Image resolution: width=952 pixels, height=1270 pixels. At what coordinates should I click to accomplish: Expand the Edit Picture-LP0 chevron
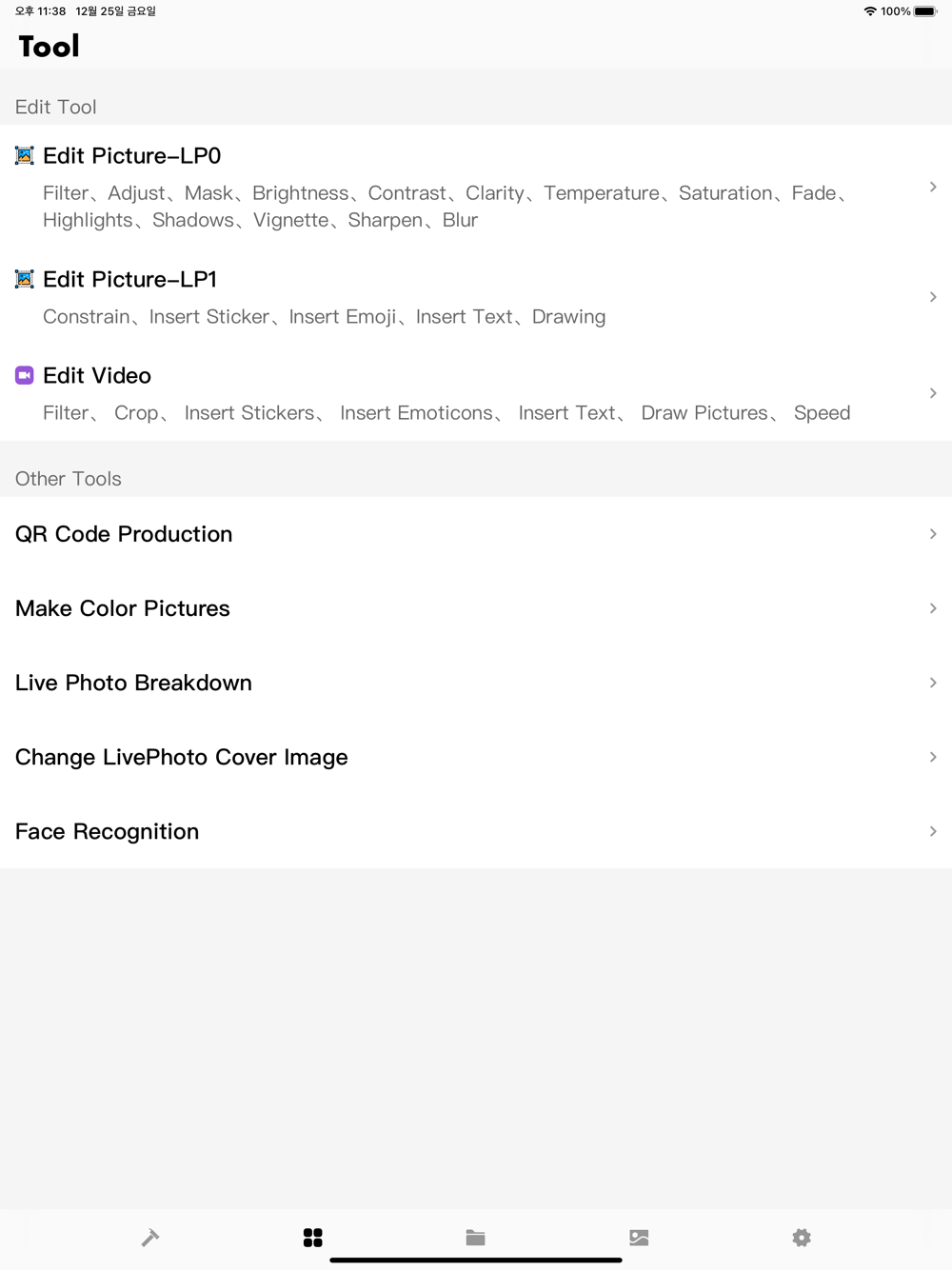coord(933,187)
